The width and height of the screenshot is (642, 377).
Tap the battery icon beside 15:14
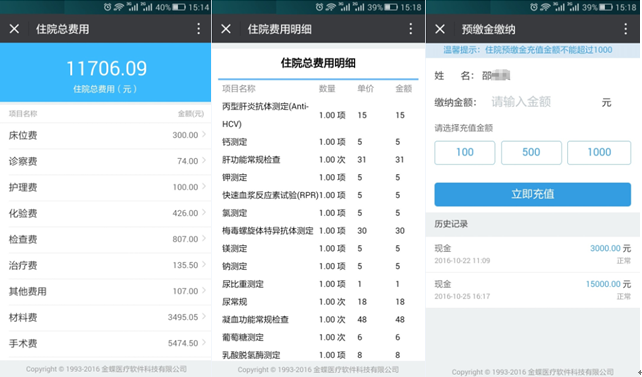[179, 7]
